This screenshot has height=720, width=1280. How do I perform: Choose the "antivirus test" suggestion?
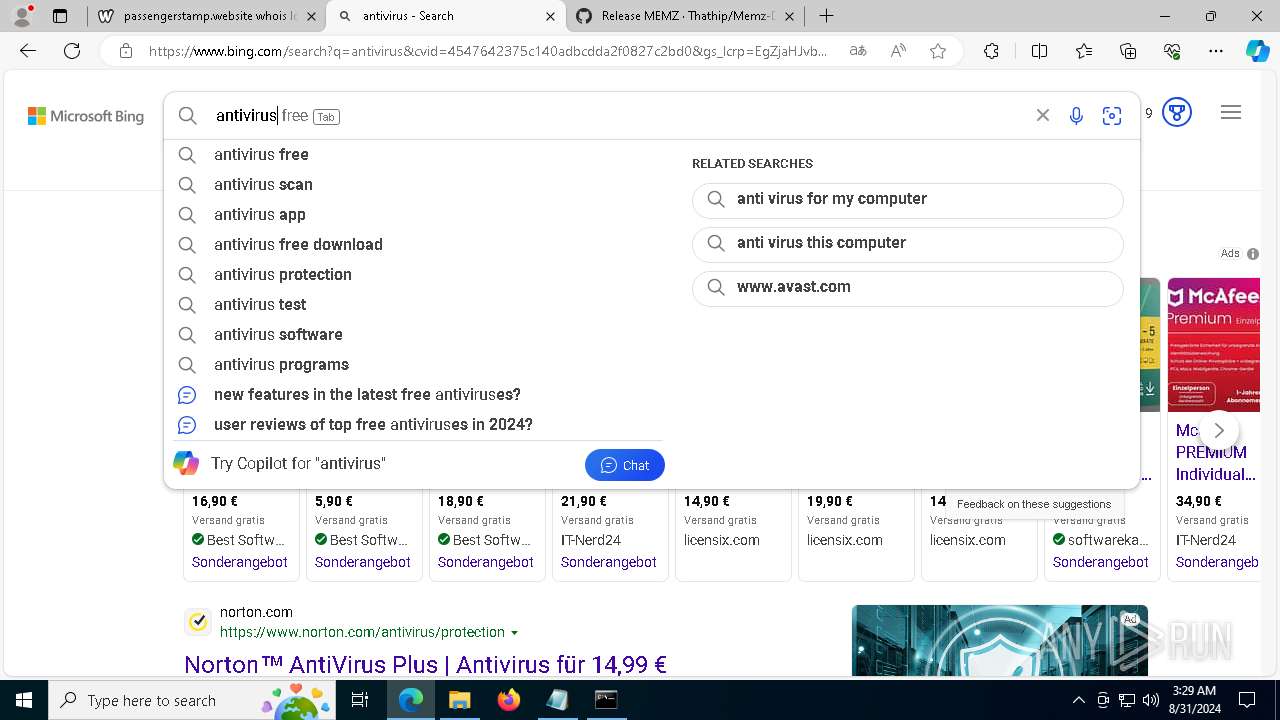tap(418, 304)
